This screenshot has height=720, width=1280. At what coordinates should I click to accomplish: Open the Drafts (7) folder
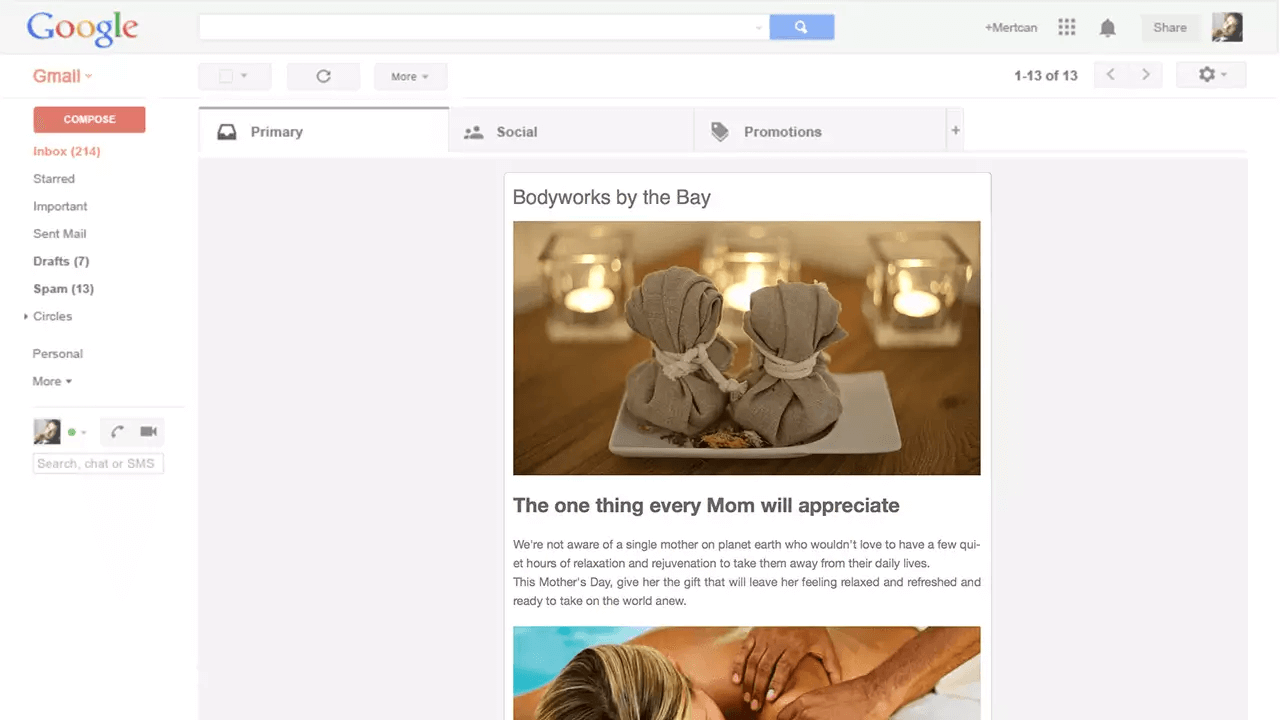[x=61, y=261]
